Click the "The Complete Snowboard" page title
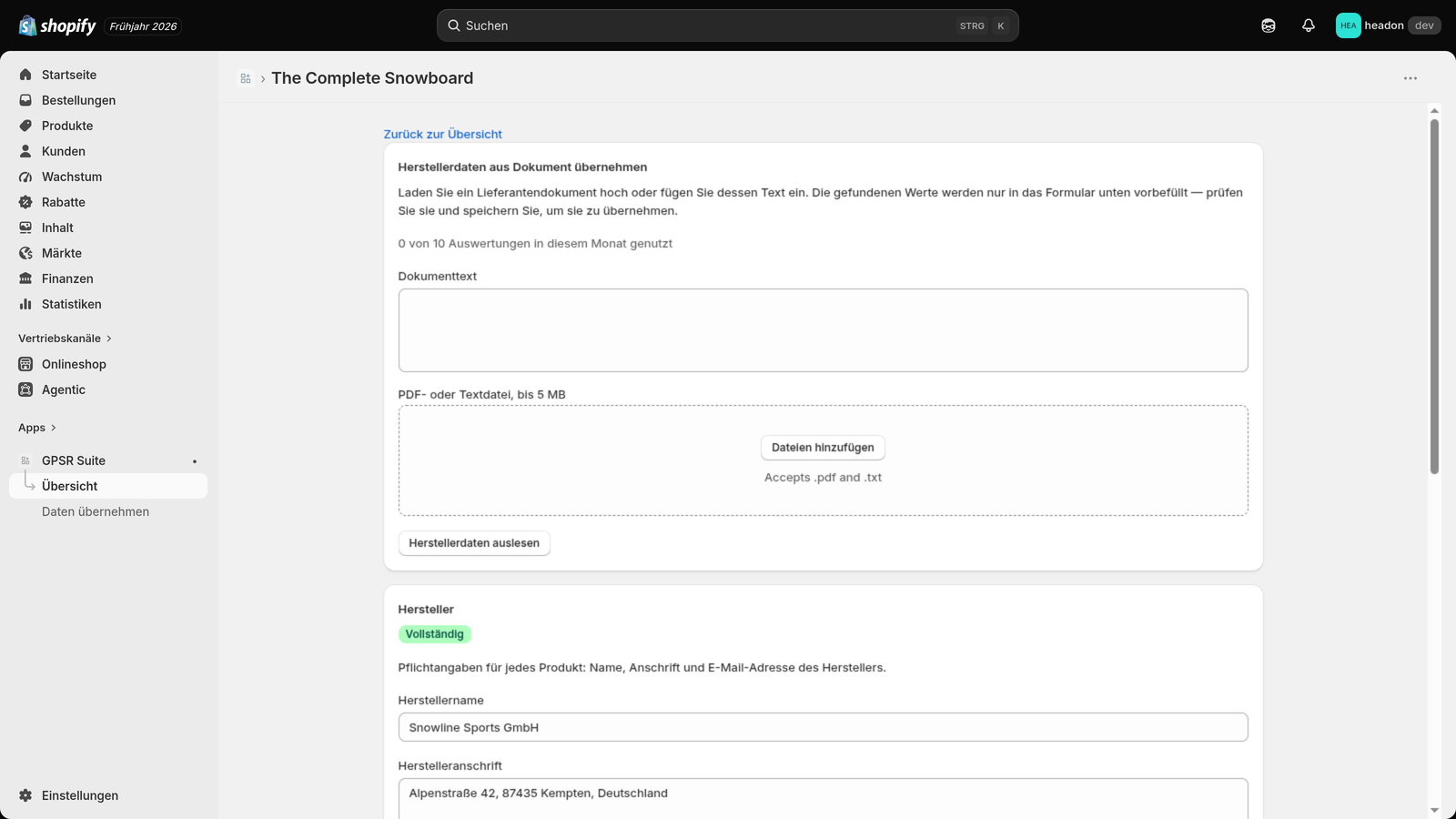This screenshot has height=819, width=1456. 372,78
